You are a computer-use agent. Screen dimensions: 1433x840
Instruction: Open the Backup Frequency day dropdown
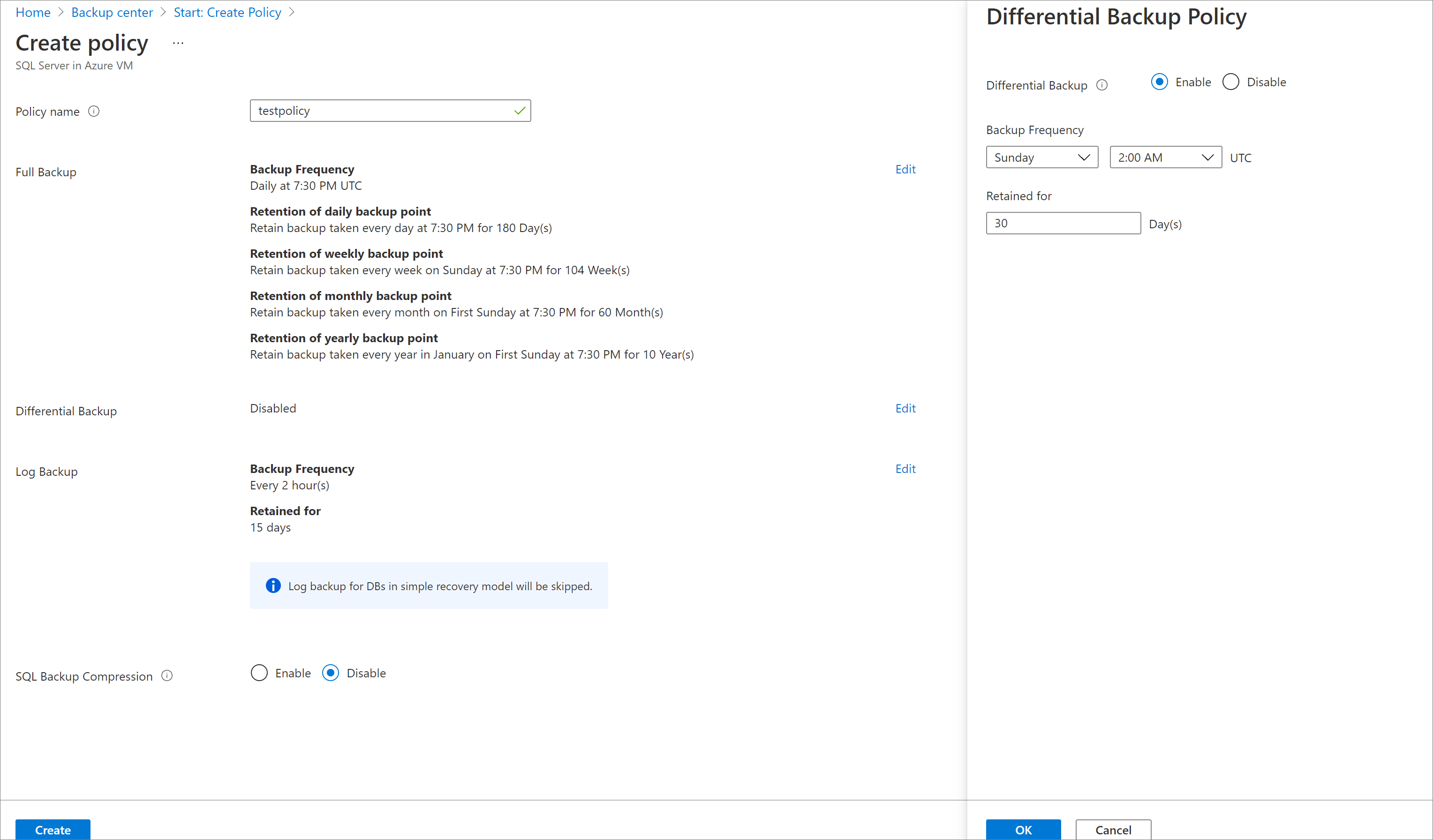point(1040,157)
